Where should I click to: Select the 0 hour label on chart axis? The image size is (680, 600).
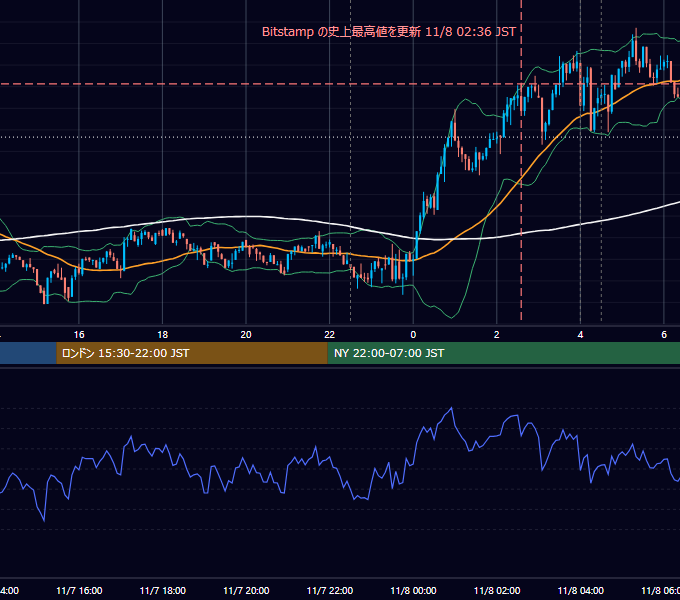pyautogui.click(x=413, y=334)
